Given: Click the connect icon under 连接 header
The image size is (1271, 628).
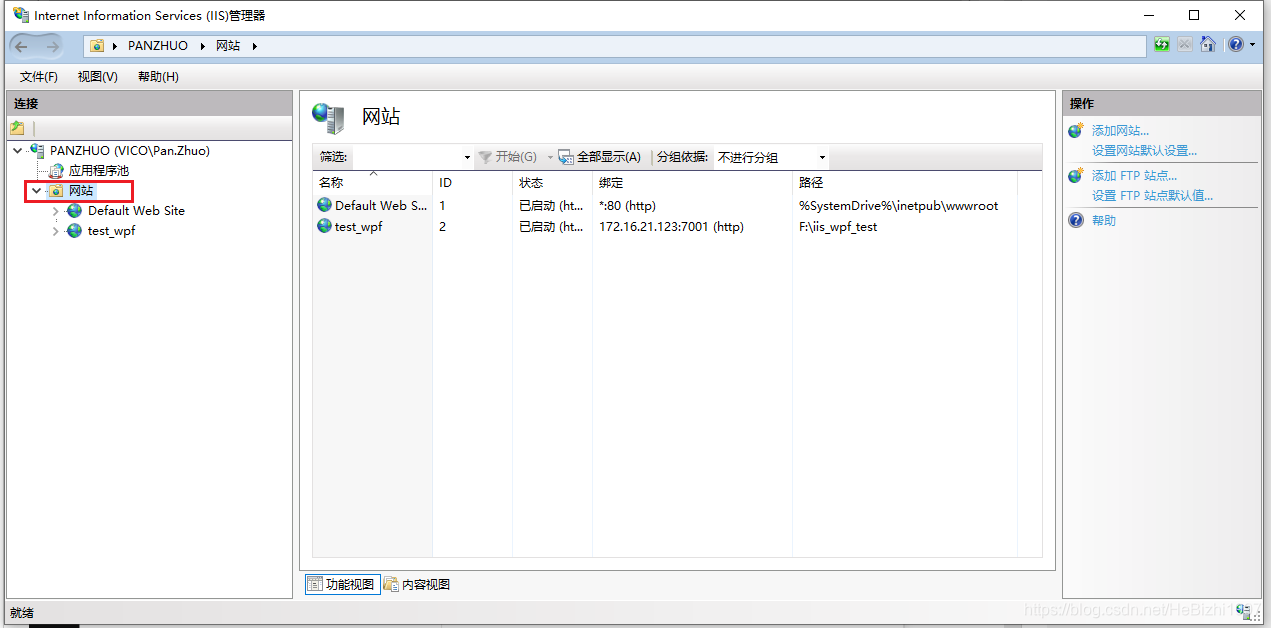Looking at the screenshot, I should [x=17, y=128].
